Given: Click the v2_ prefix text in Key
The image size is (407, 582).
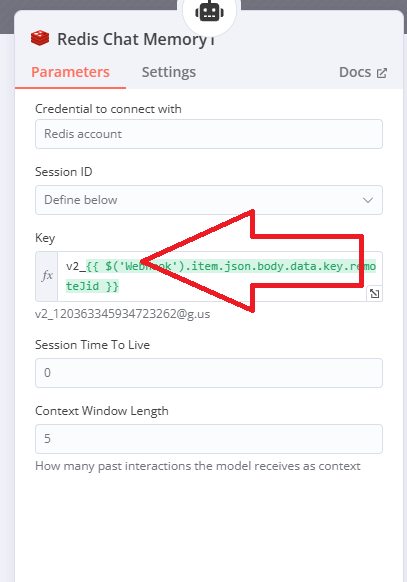Looking at the screenshot, I should (76, 266).
